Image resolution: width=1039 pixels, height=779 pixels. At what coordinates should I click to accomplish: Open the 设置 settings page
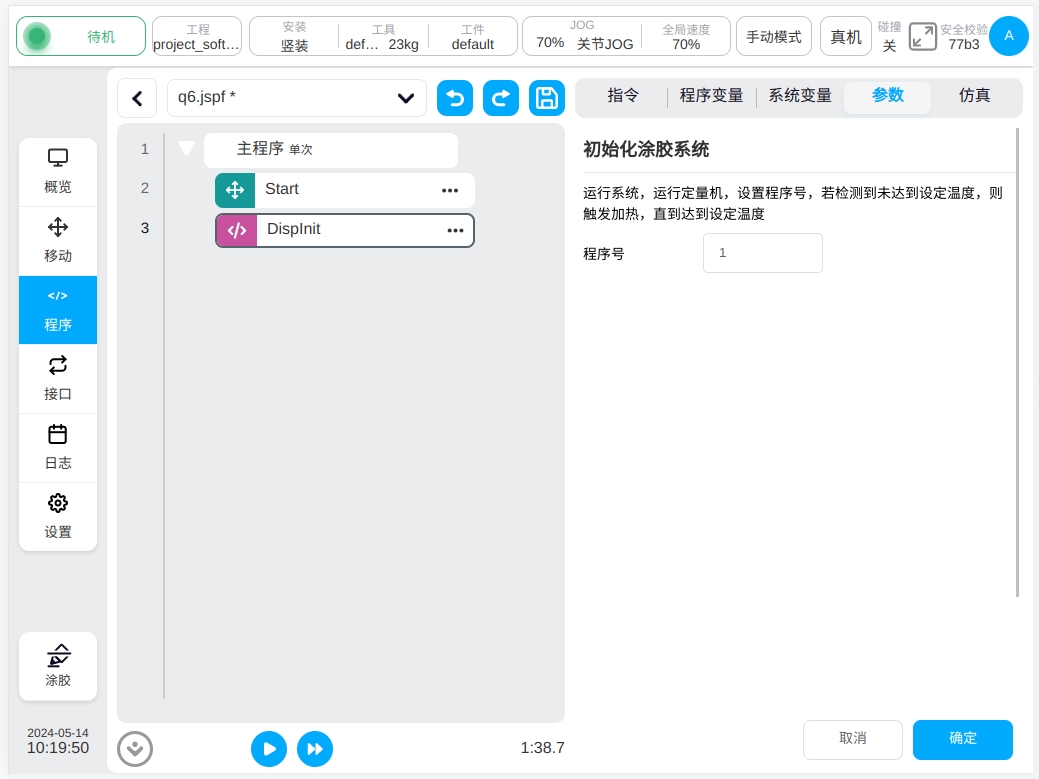click(58, 517)
